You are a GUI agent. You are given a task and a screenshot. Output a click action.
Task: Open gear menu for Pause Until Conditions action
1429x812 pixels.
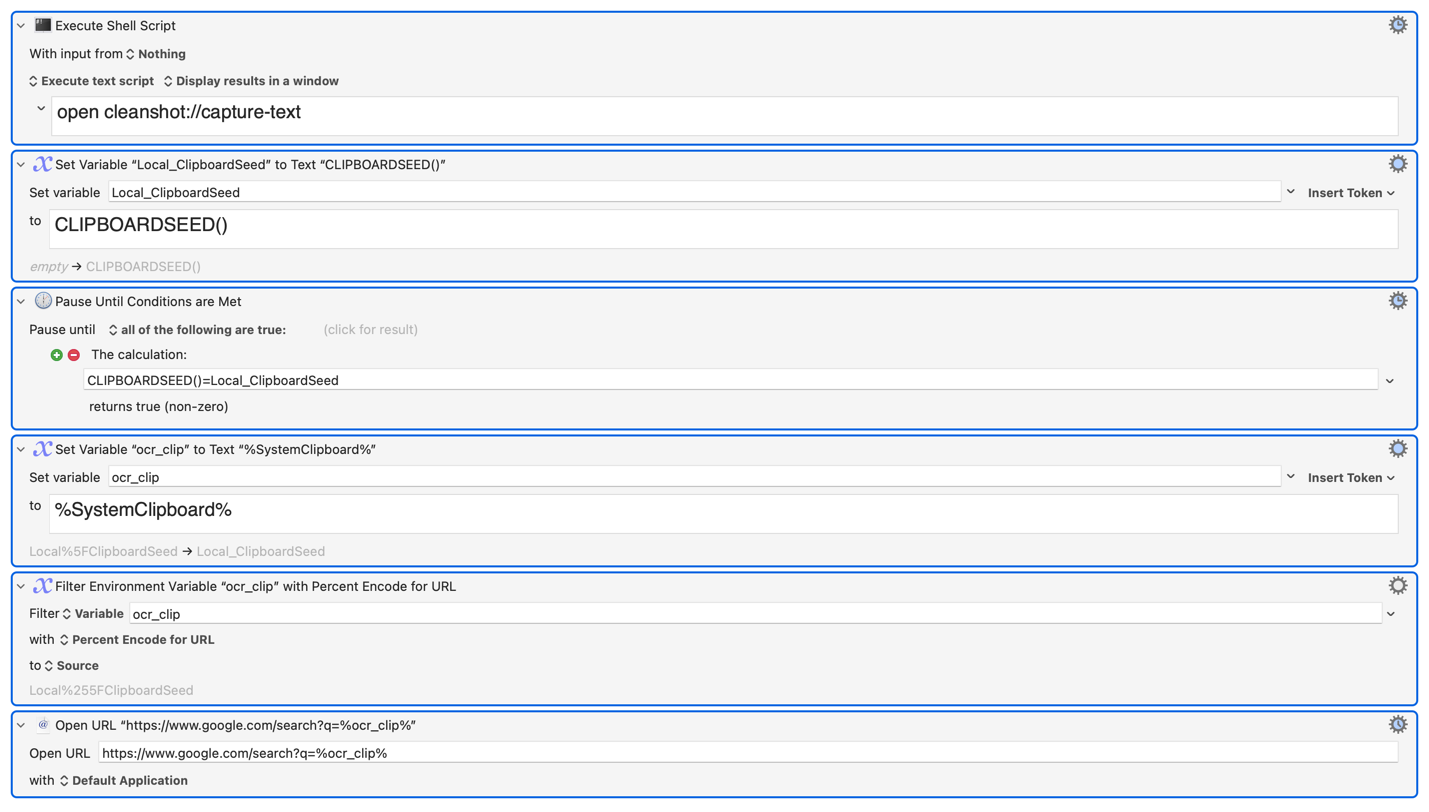tap(1398, 301)
